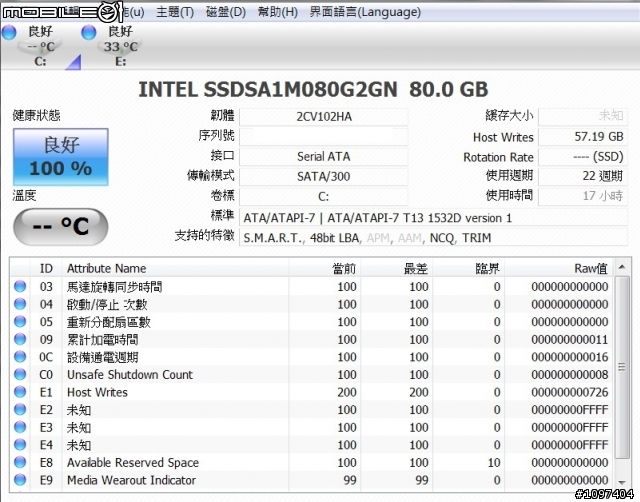Select the 累計加電時間 attribute row
This screenshot has width=640, height=502.
pos(311,339)
